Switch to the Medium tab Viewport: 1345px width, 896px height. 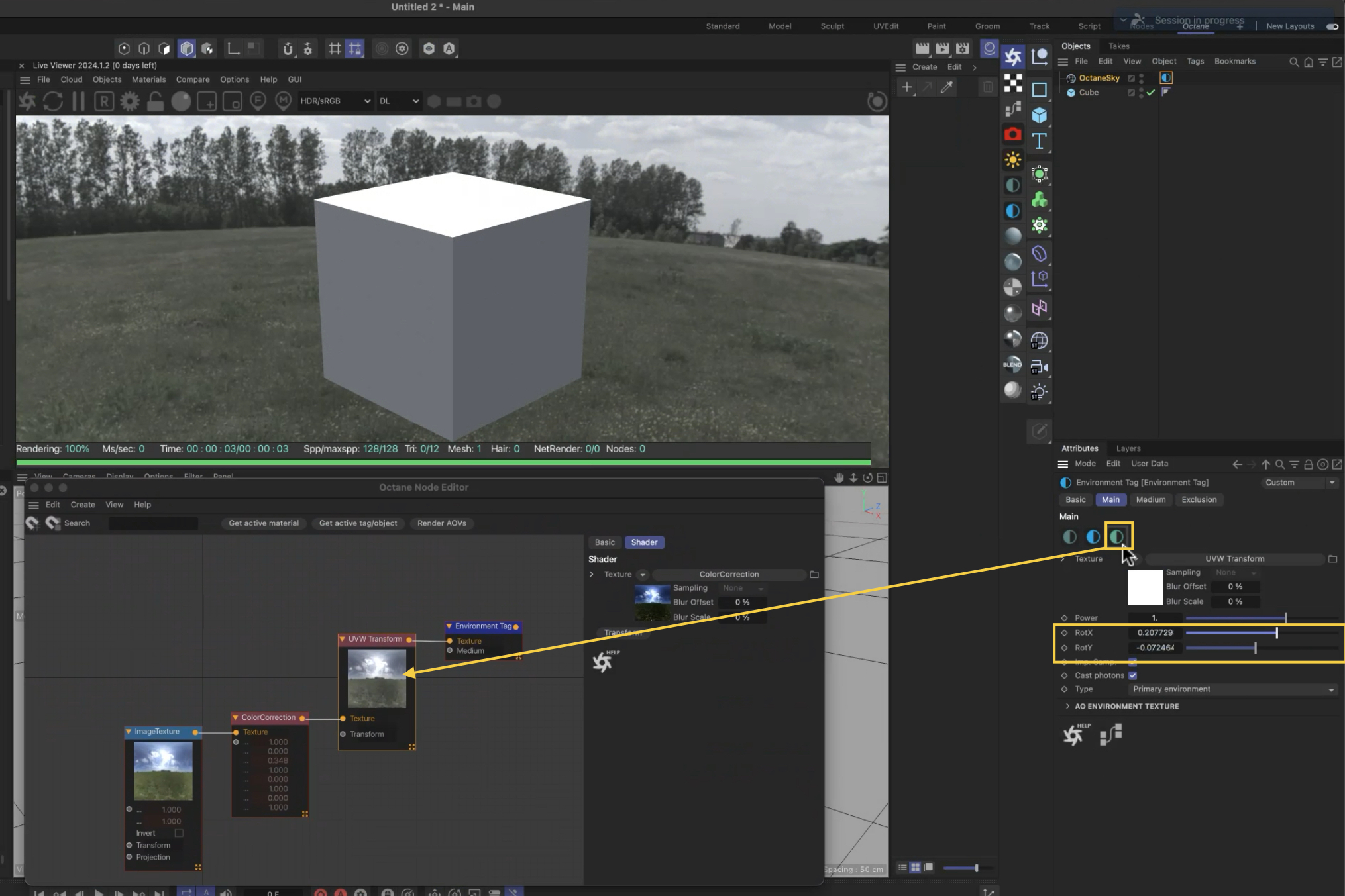click(x=1150, y=500)
